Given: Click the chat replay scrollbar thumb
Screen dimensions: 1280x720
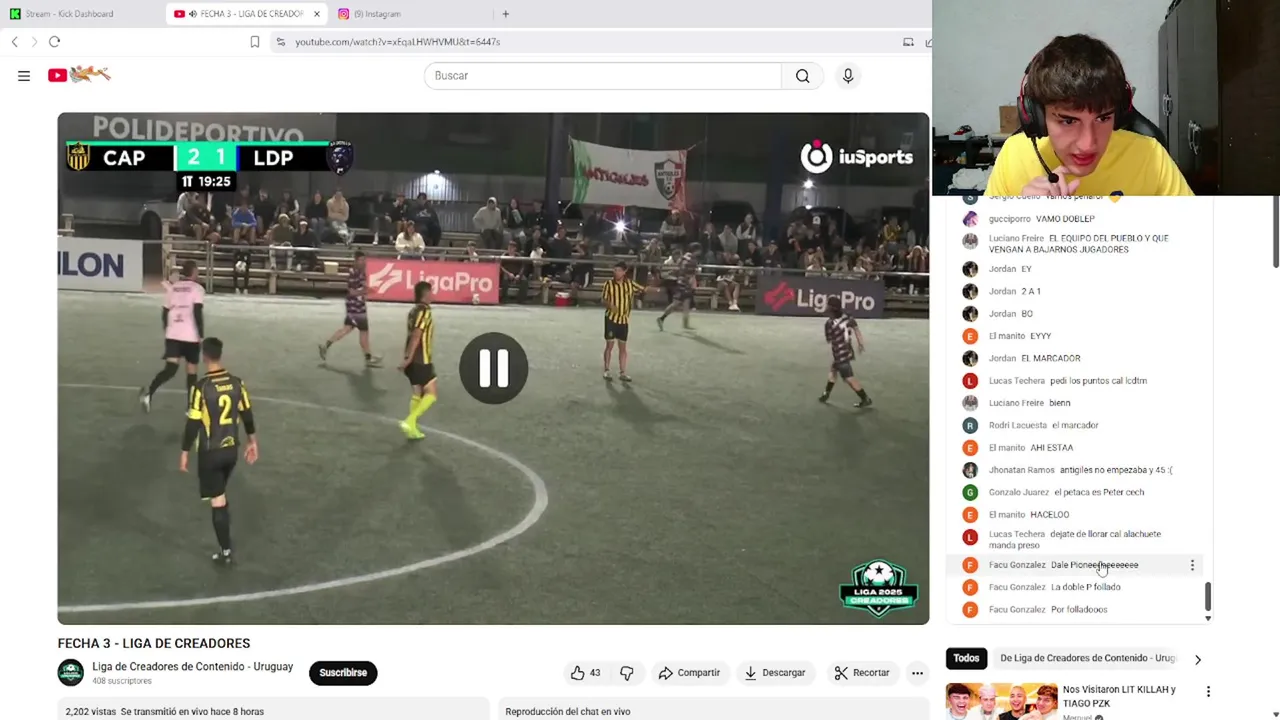Looking at the screenshot, I should pos(1208,597).
